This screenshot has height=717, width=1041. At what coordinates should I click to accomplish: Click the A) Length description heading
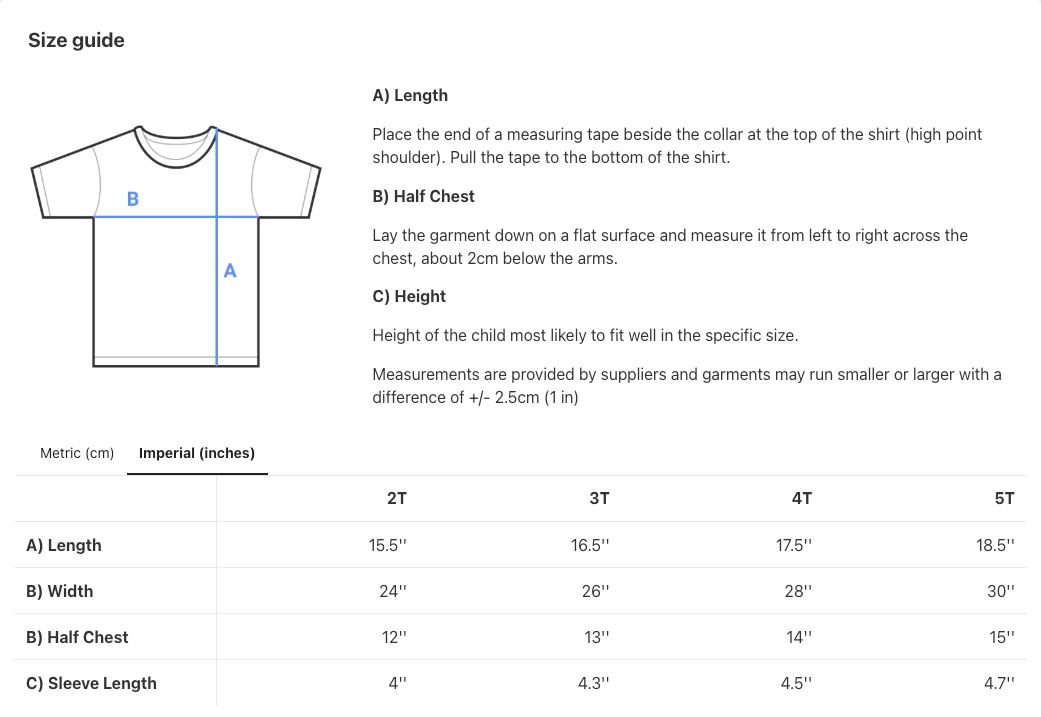coord(410,96)
